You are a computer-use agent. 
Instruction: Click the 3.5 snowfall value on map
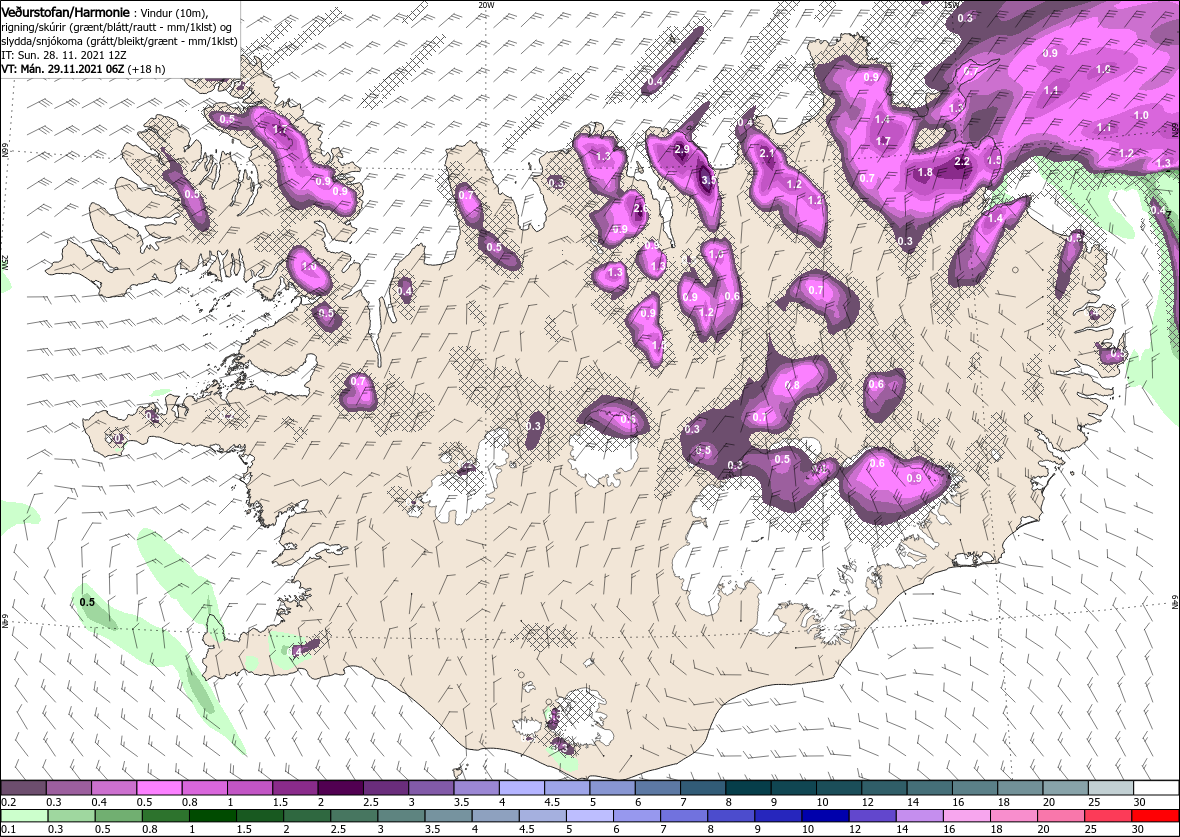709,181
